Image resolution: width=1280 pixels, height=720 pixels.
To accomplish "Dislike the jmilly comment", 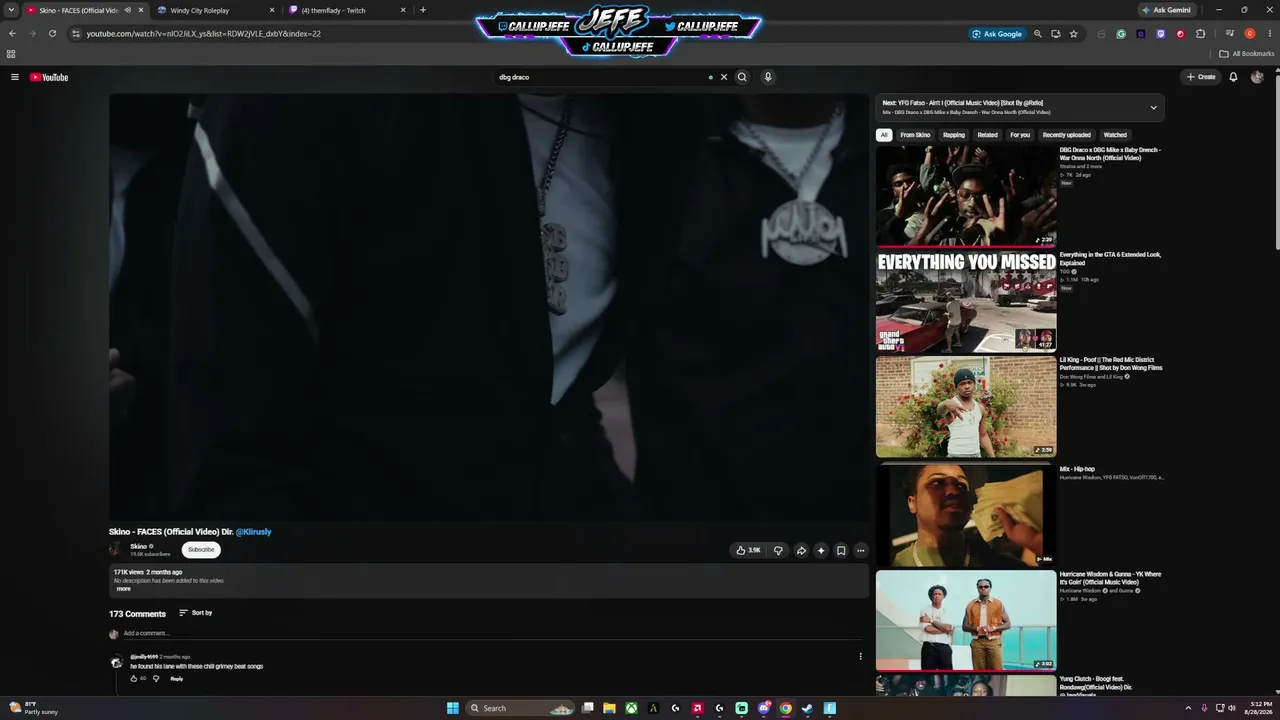I will point(156,679).
